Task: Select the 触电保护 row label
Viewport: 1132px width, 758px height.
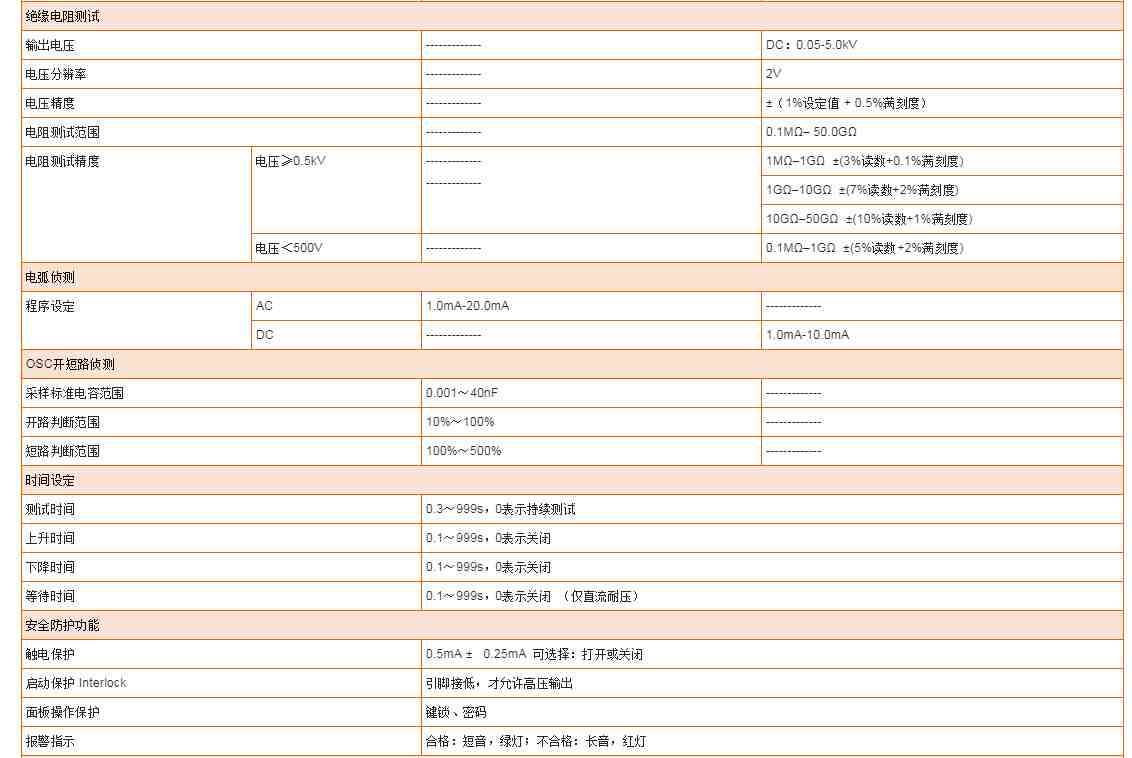Action: 50,654
